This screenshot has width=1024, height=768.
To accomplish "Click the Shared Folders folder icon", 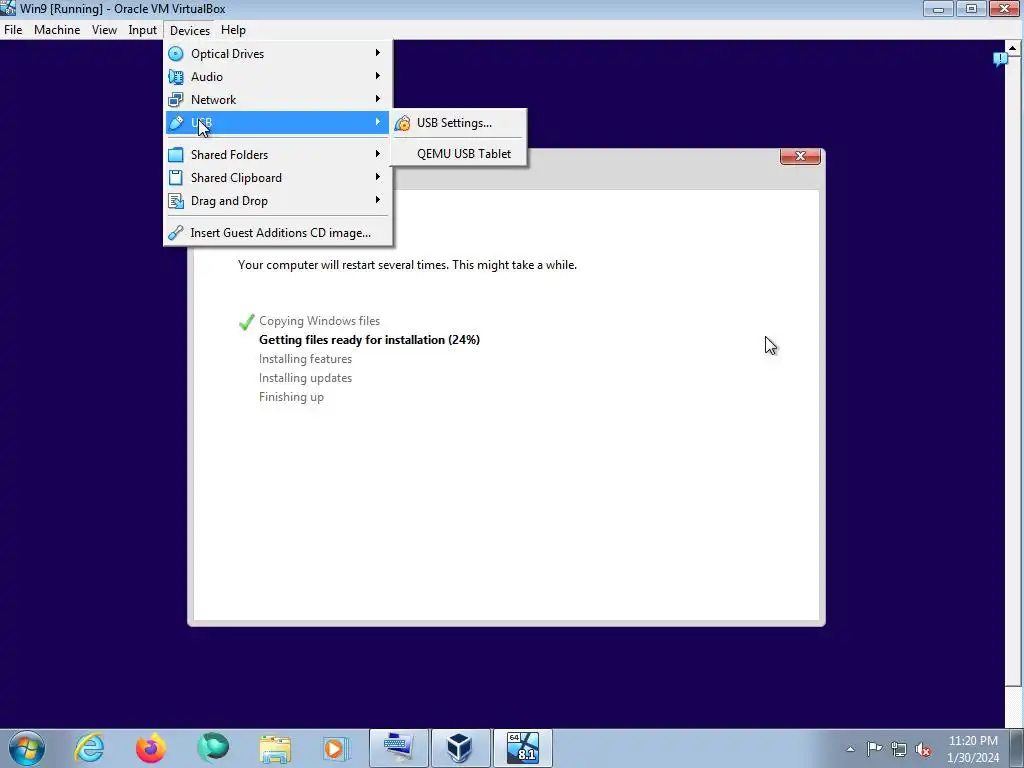I will (x=176, y=155).
